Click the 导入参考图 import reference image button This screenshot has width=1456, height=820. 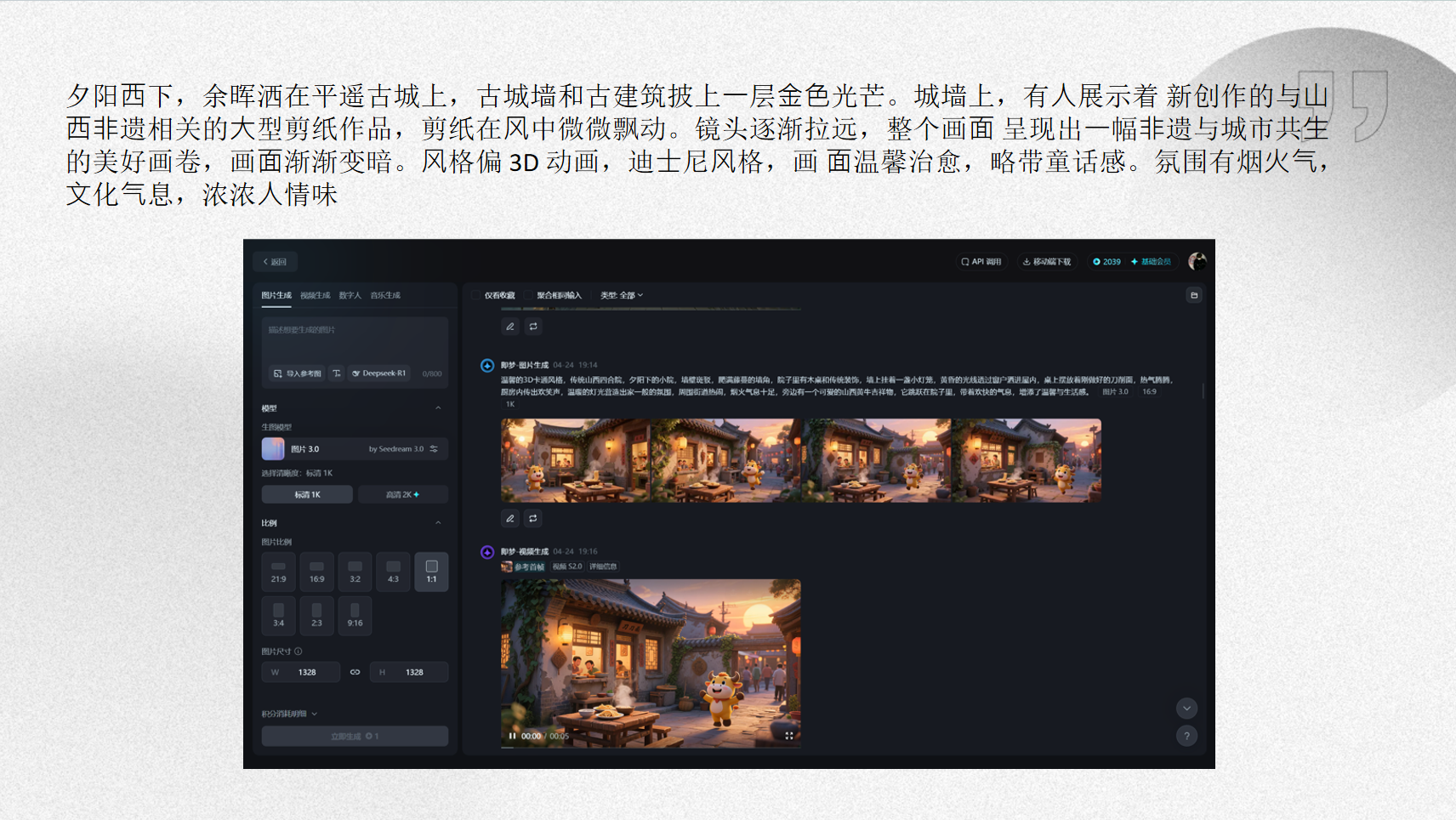pos(298,373)
